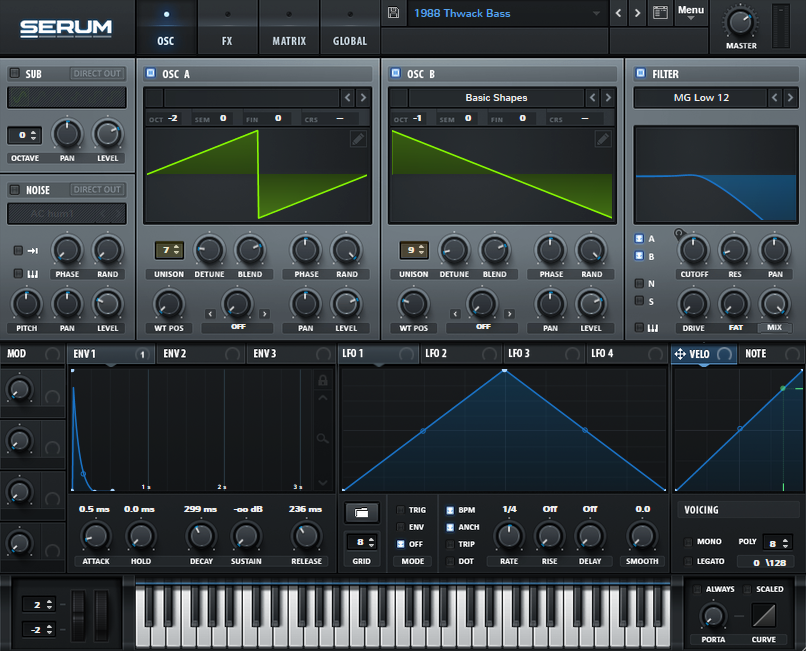
Task: Open the MG Low 12 filter type list
Action: click(698, 97)
